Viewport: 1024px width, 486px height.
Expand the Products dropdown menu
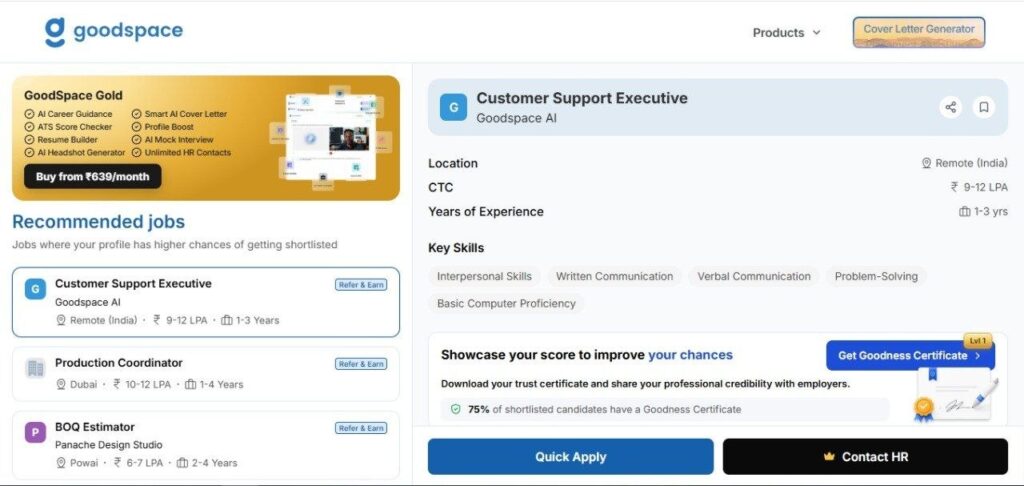(786, 33)
